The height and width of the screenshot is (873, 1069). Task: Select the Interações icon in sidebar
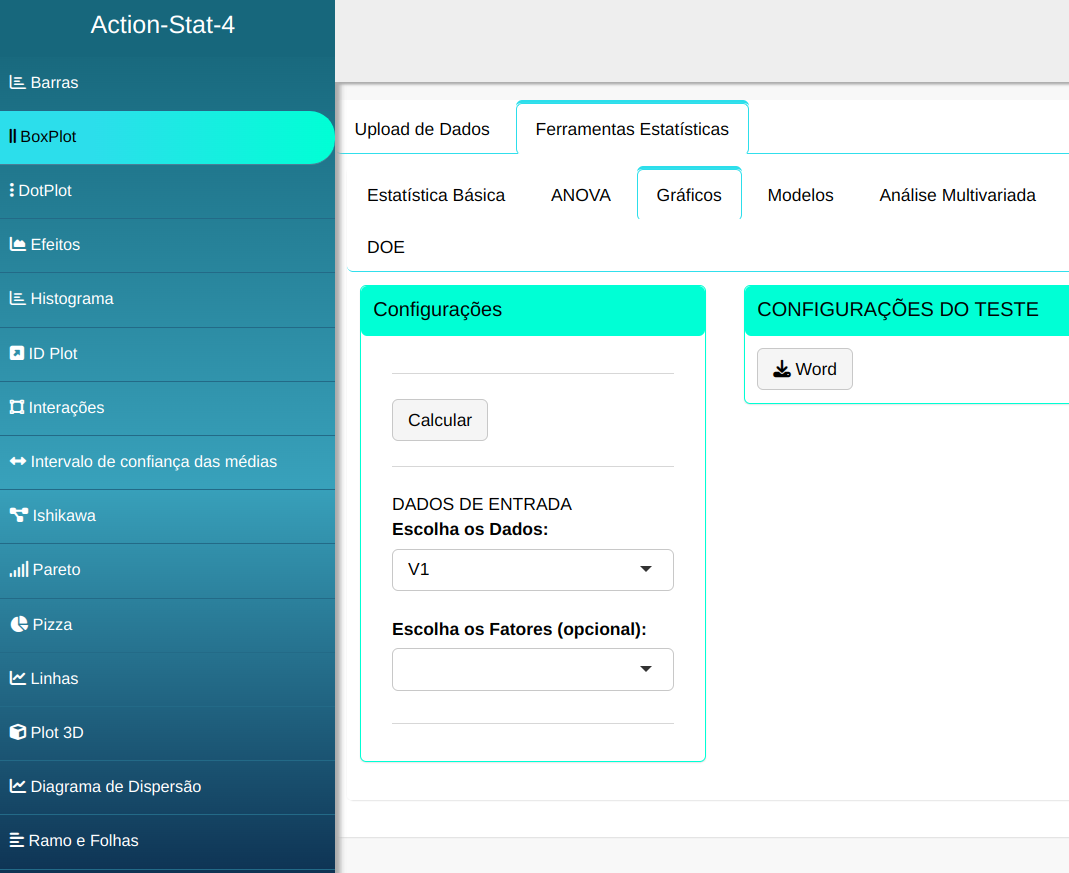tap(17, 407)
